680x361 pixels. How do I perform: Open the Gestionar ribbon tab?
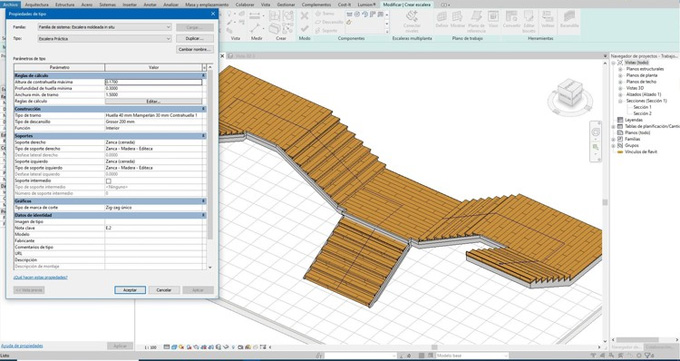point(286,4)
